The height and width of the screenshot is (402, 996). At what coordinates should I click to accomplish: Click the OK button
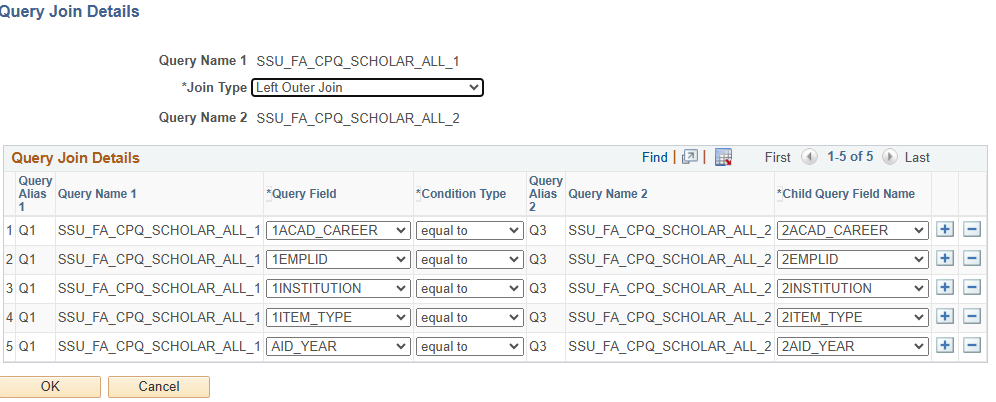pyautogui.click(x=50, y=387)
